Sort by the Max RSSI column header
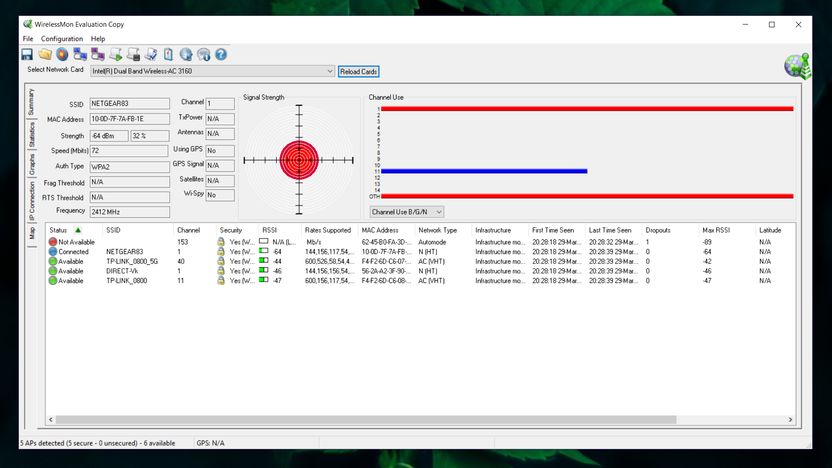832x468 pixels. (x=716, y=230)
